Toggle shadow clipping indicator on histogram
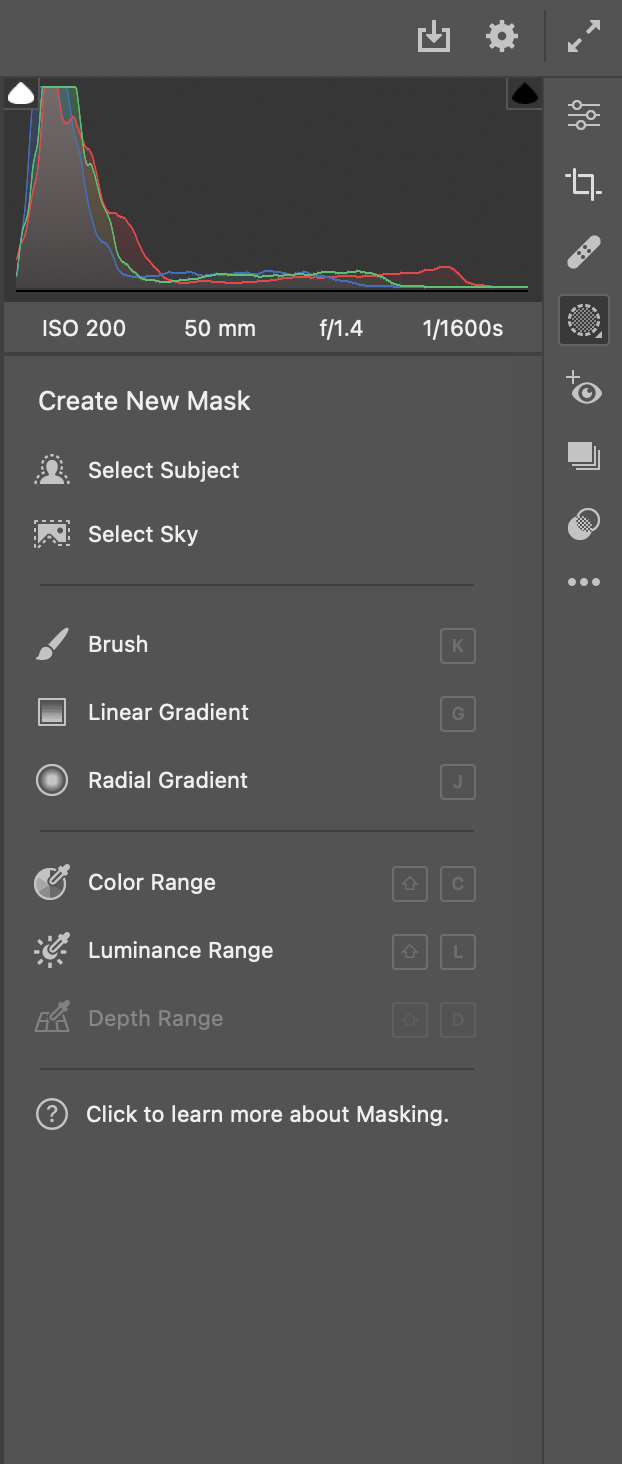 (22, 93)
